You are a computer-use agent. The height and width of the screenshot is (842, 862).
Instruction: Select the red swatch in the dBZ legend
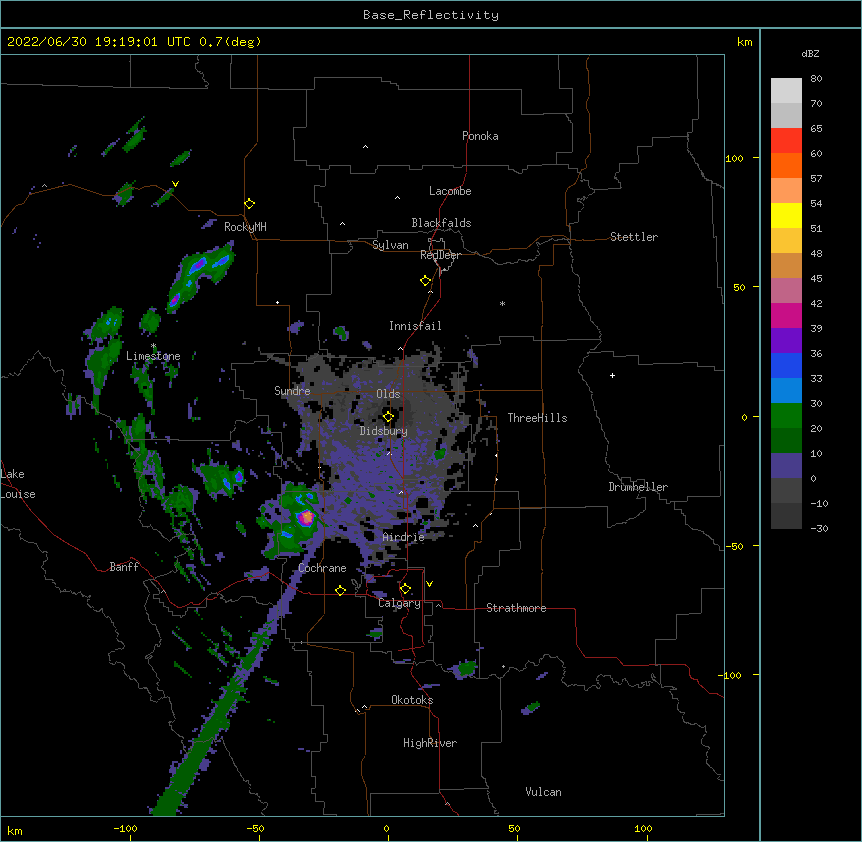coord(786,140)
